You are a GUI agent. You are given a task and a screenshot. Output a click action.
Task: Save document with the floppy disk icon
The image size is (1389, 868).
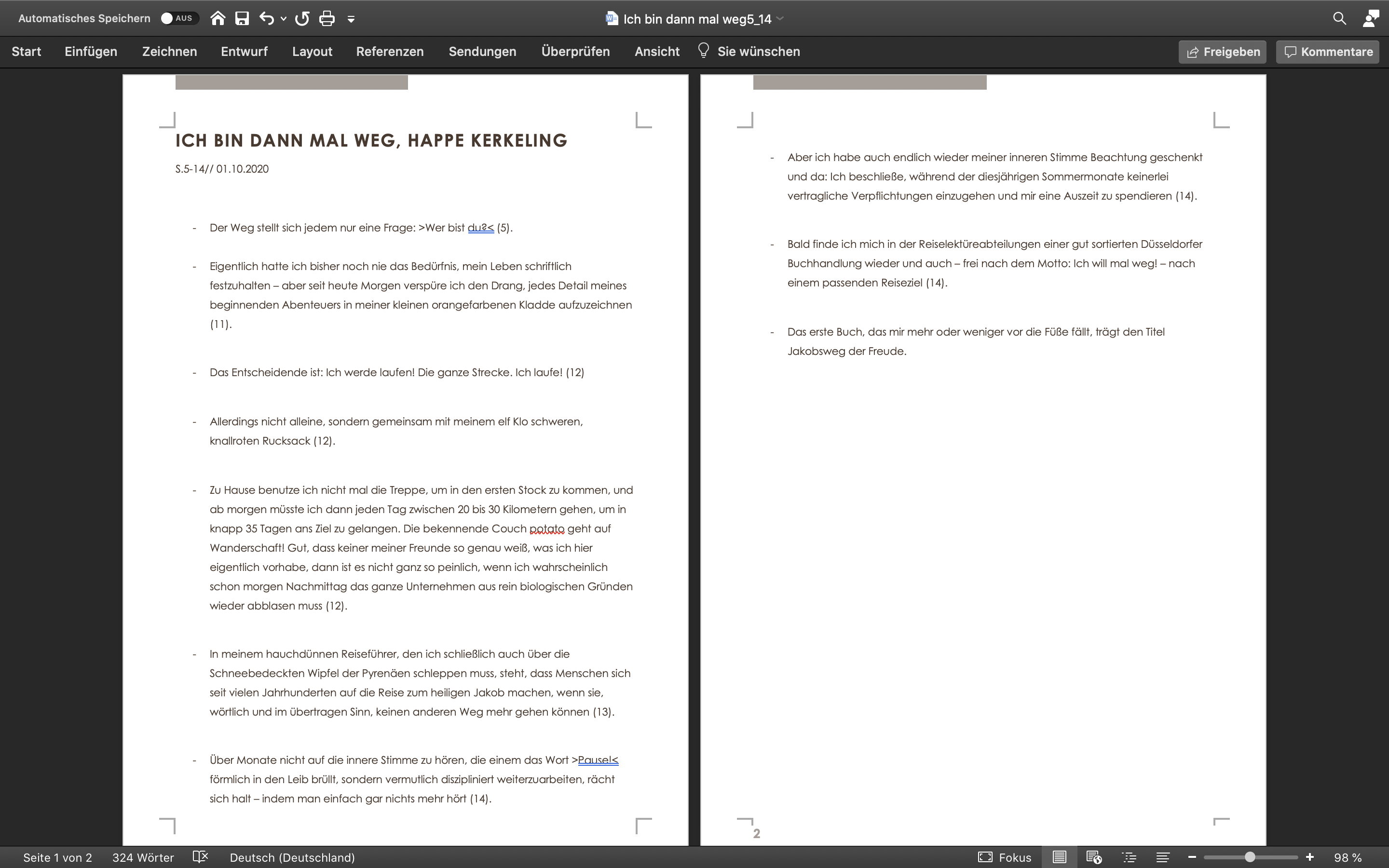(242, 18)
